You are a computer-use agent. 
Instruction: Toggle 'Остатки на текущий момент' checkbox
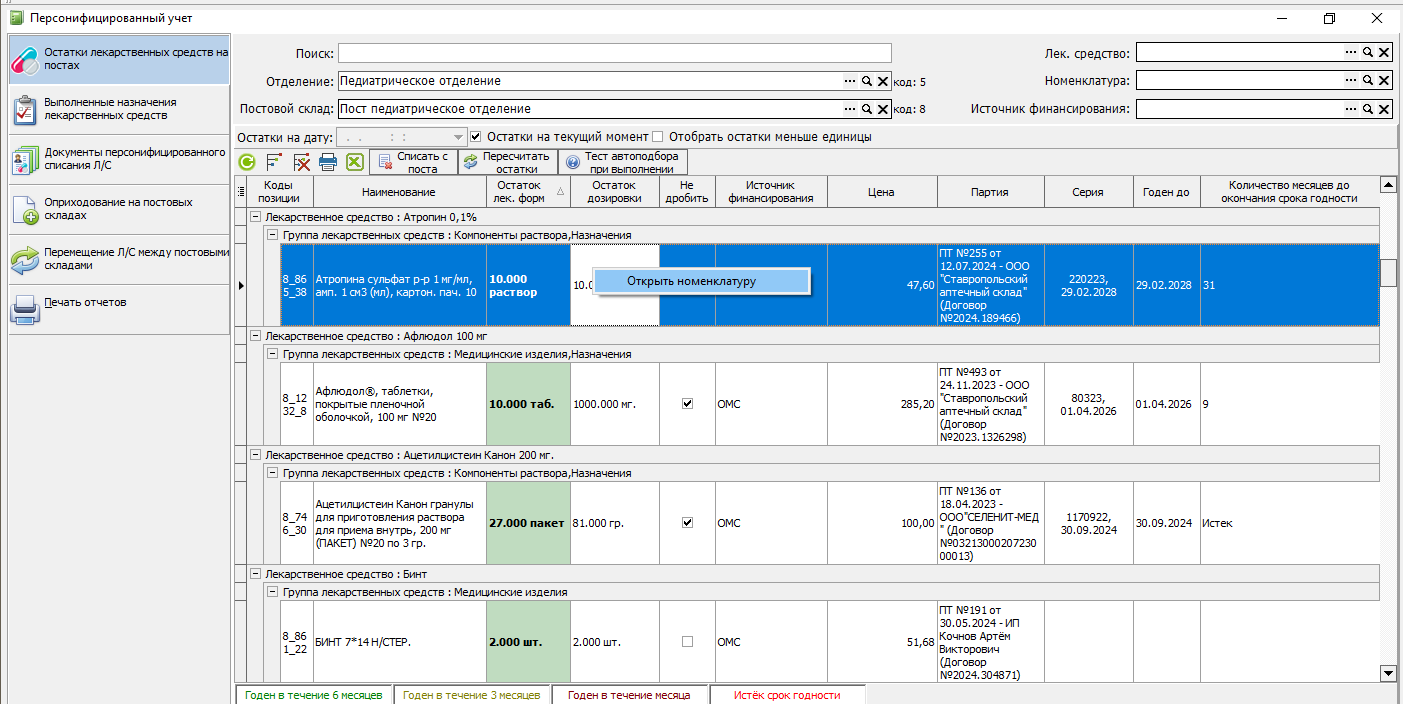coord(476,136)
